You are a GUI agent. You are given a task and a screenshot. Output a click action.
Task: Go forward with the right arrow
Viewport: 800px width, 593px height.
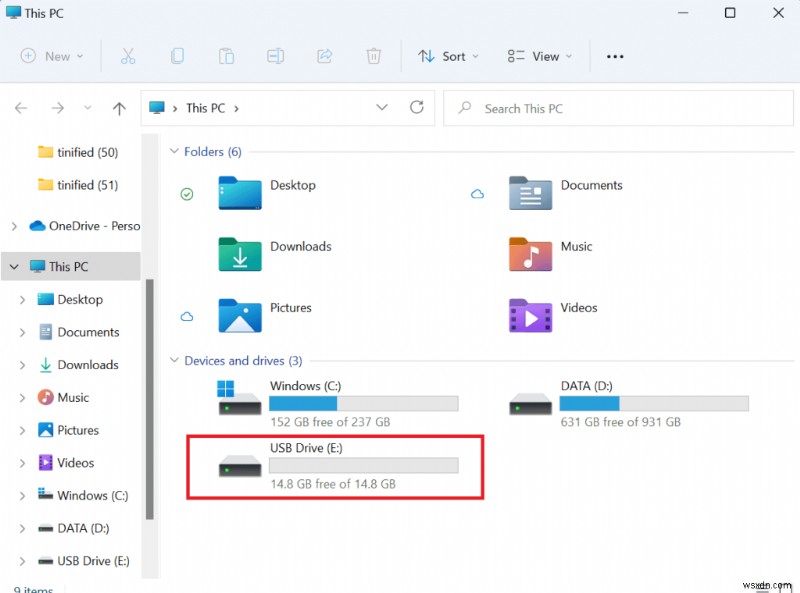pos(58,108)
